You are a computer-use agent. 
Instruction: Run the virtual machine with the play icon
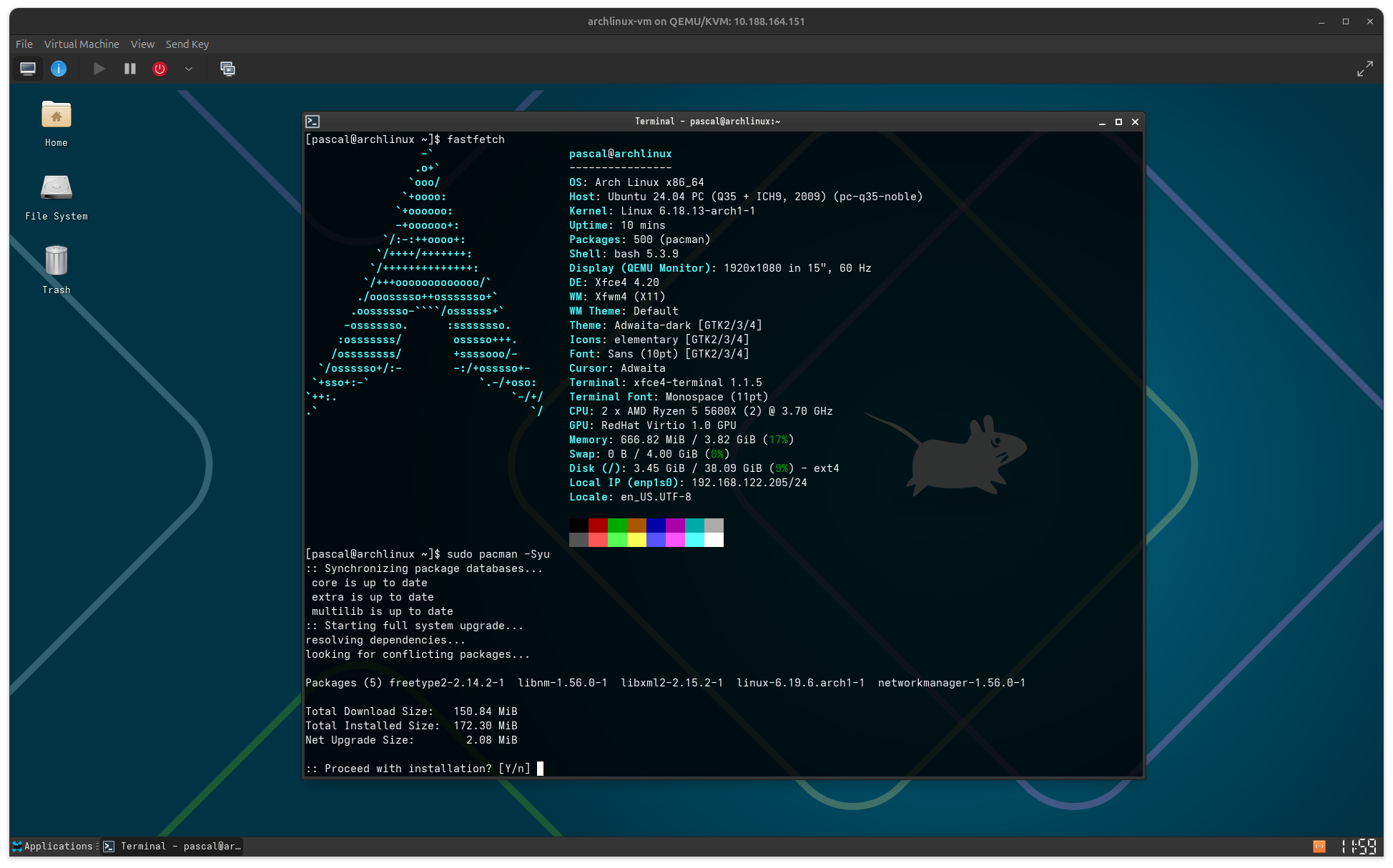[x=99, y=69]
